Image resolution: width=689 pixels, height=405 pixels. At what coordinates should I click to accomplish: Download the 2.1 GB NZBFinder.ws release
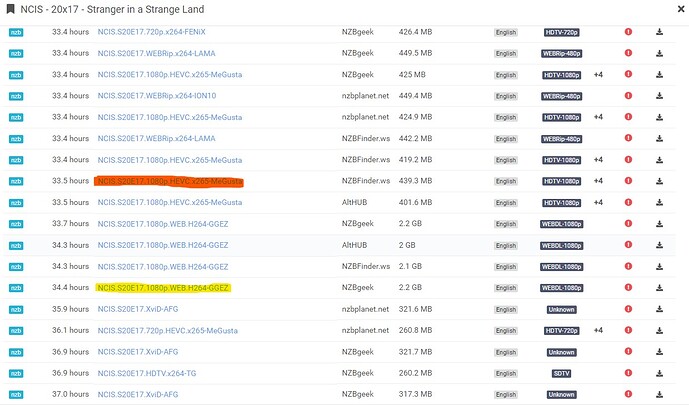(x=660, y=267)
